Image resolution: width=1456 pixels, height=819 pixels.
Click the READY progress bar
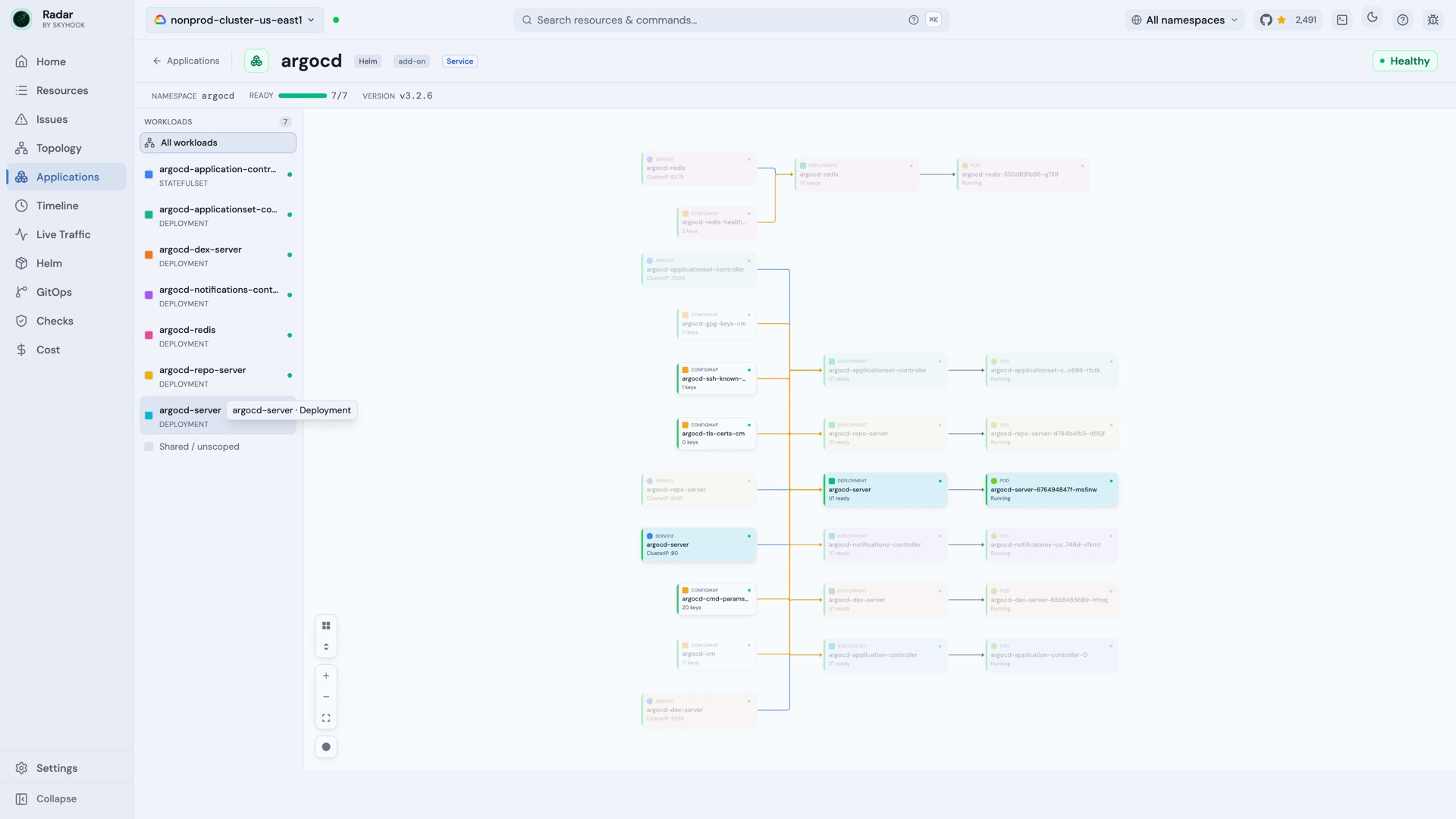pos(303,96)
